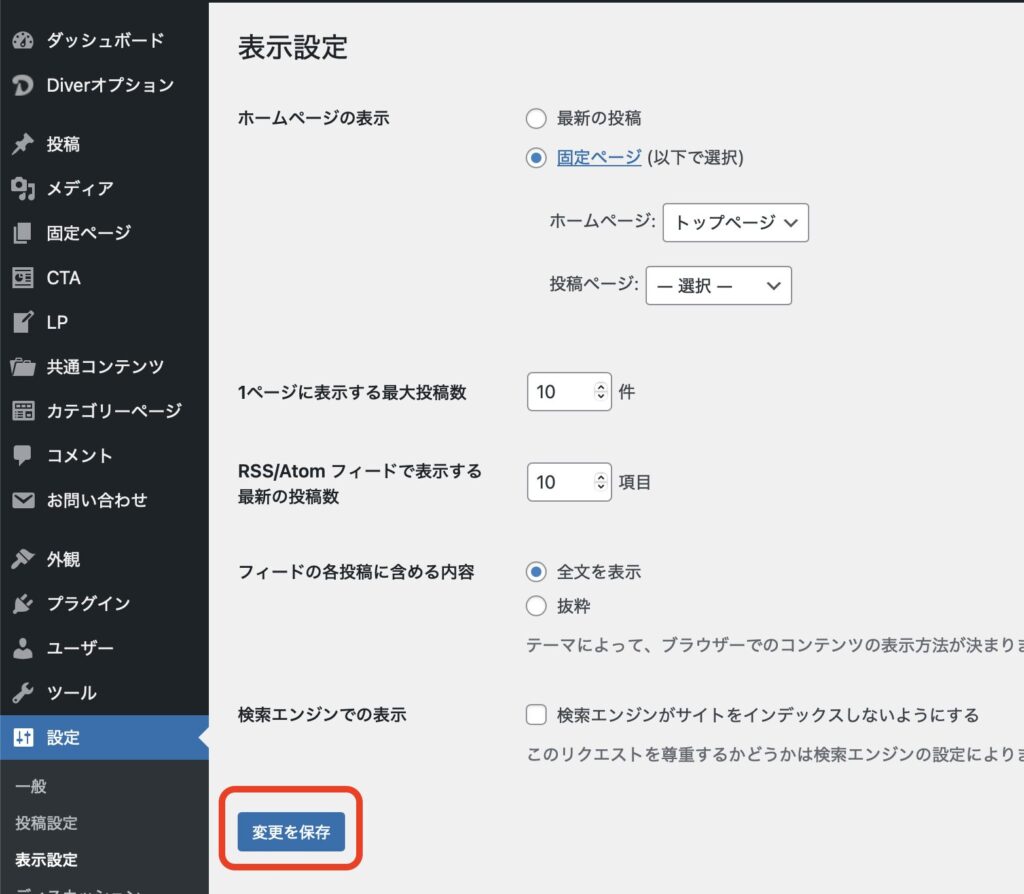1024x894 pixels.
Task: Click the plug icon for プラグイン
Action: [x=22, y=604]
